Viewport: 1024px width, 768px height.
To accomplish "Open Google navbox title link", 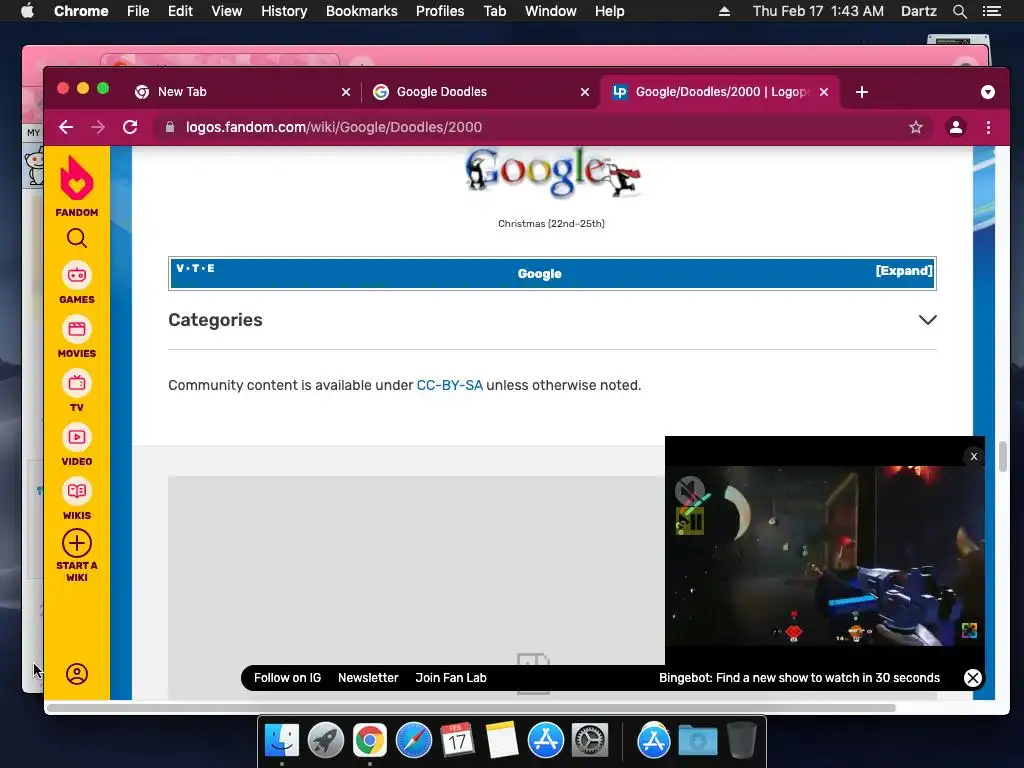I will pos(539,274).
